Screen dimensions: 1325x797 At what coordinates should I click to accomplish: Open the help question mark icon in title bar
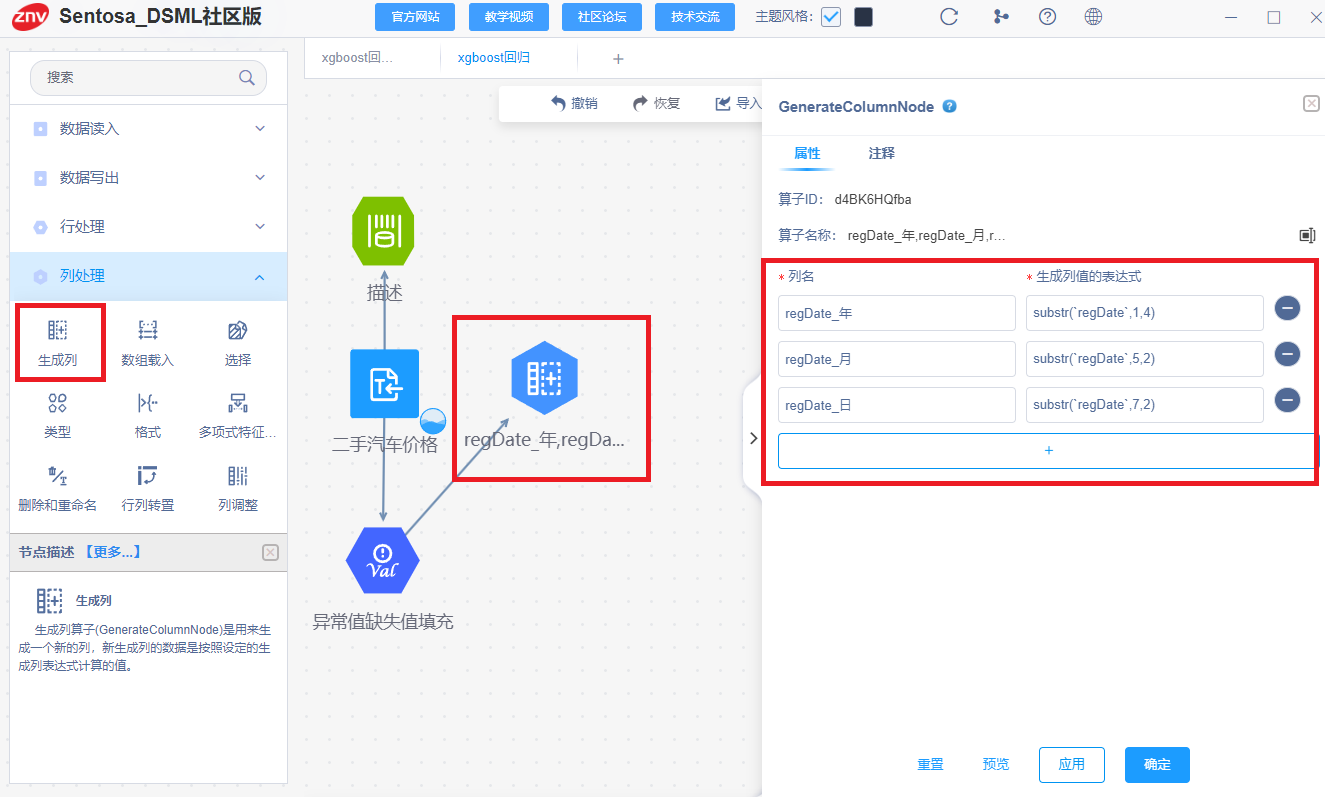1047,17
